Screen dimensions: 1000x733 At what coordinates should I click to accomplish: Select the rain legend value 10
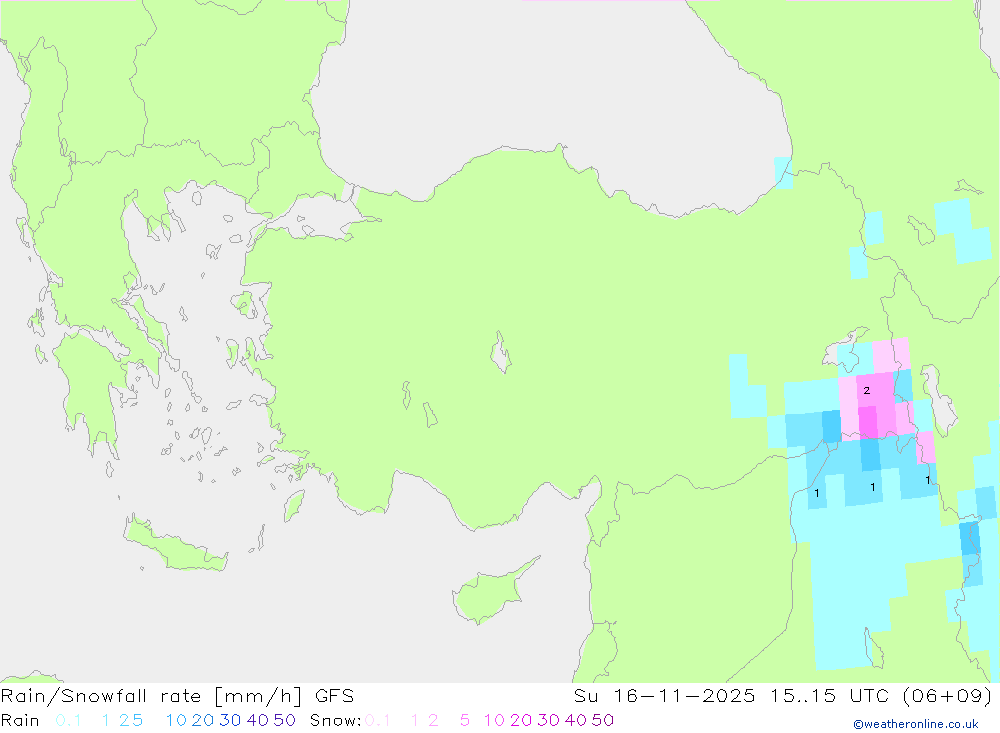click(x=176, y=720)
